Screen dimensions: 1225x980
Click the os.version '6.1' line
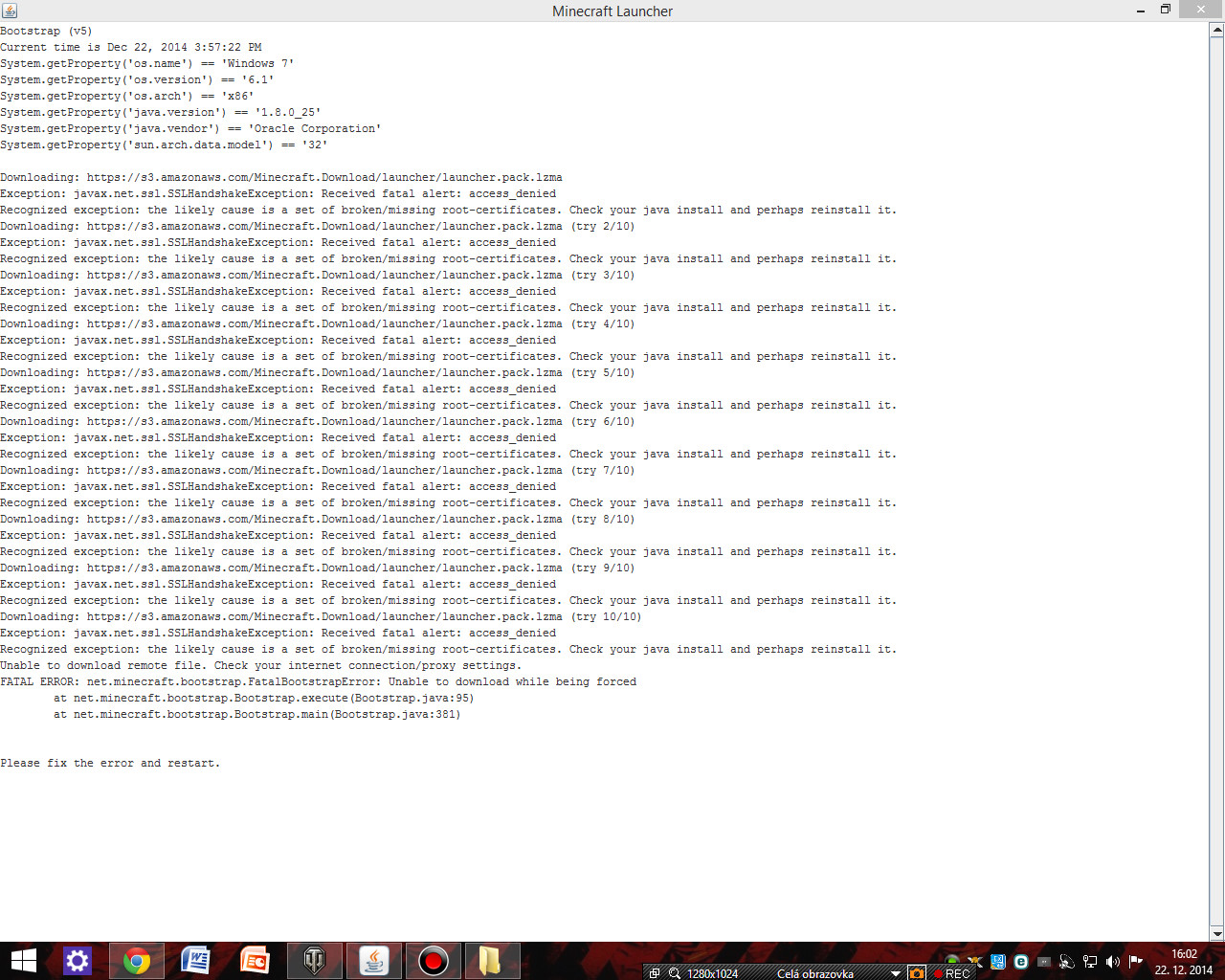pyautogui.click(x=138, y=79)
